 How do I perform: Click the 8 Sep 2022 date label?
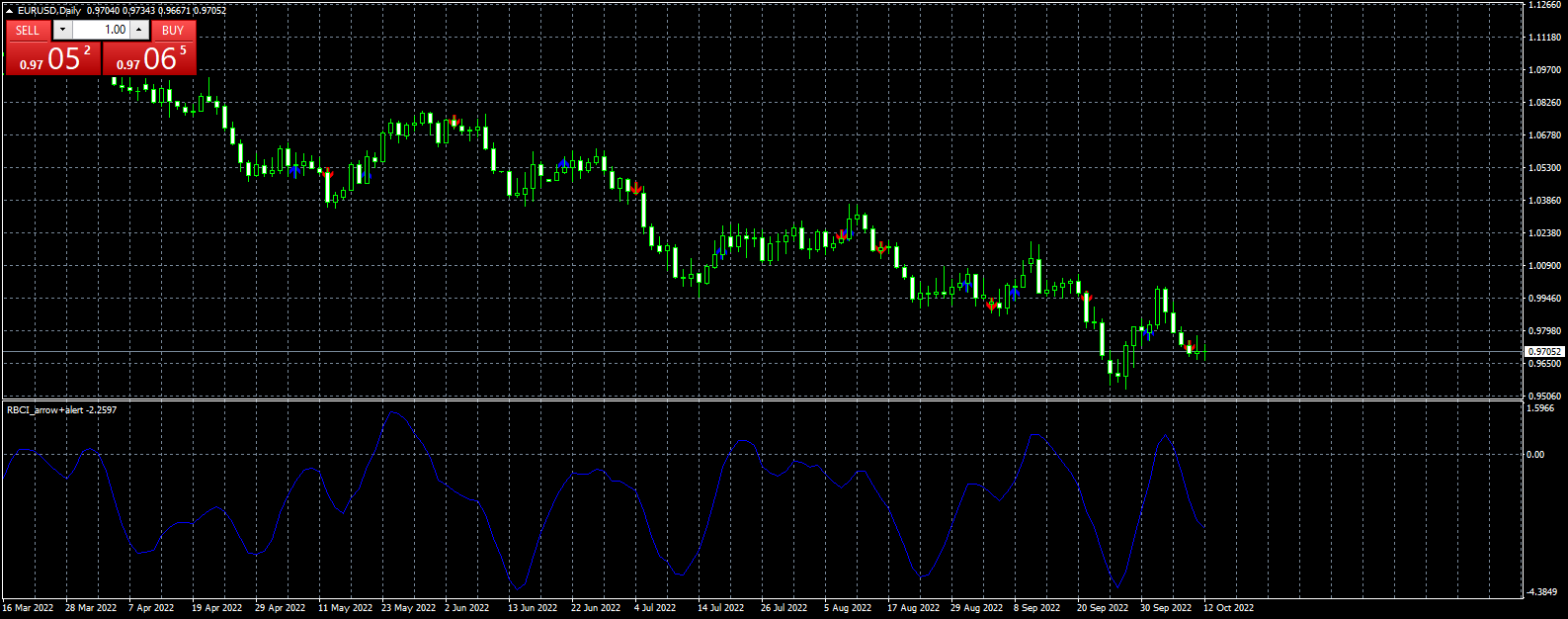(x=1036, y=608)
